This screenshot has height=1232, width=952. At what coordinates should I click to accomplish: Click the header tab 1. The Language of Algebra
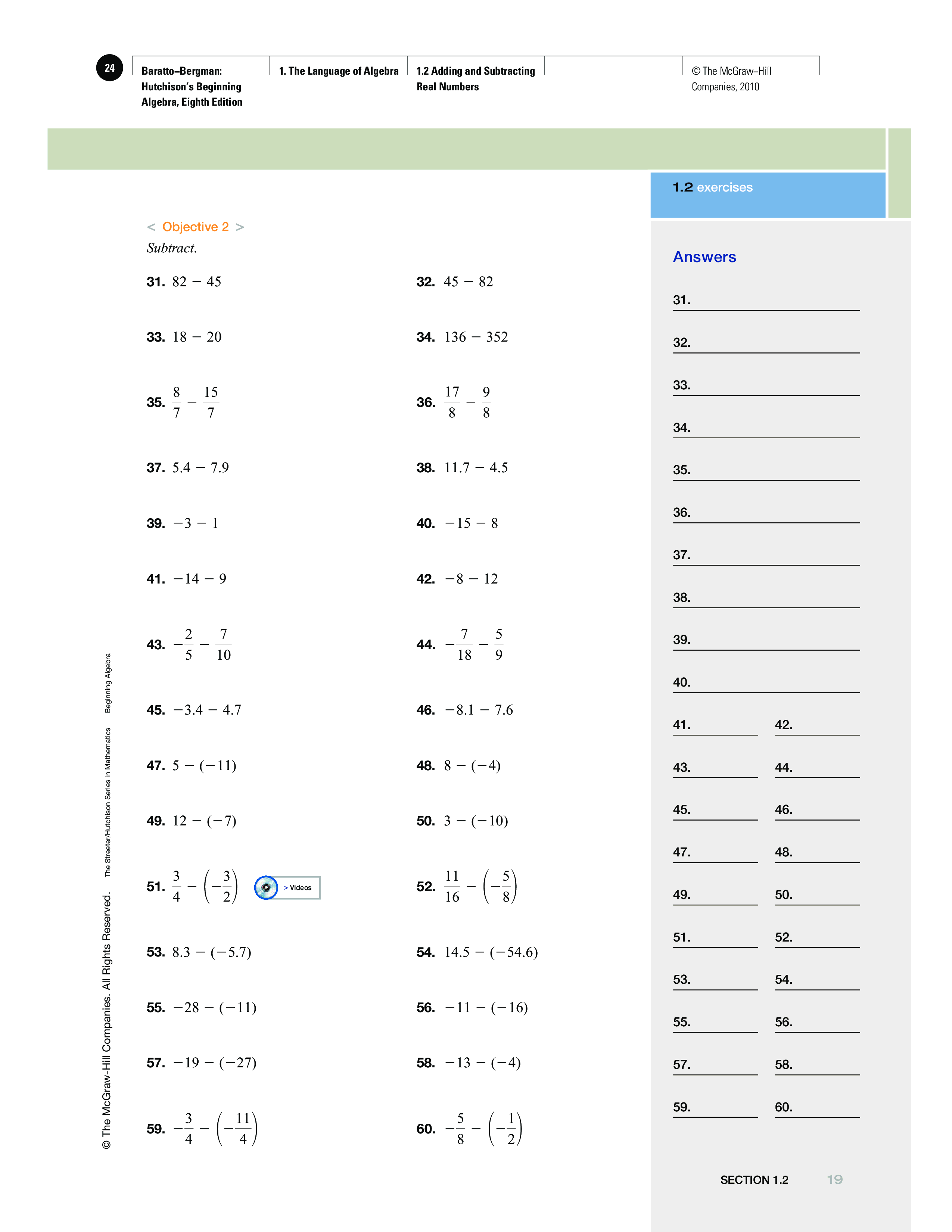pos(338,71)
